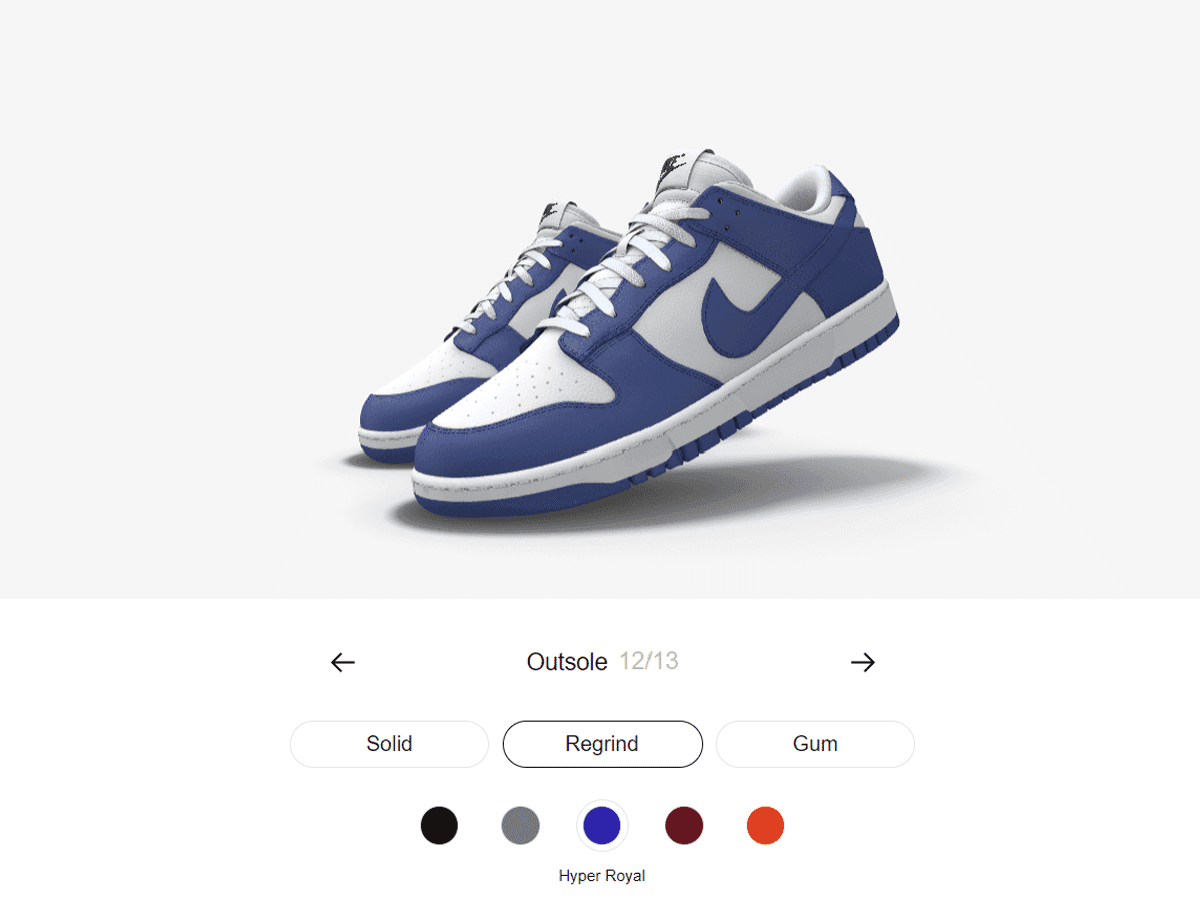Choose the Regrind outsole option
The height and width of the screenshot is (900, 1200).
[602, 744]
